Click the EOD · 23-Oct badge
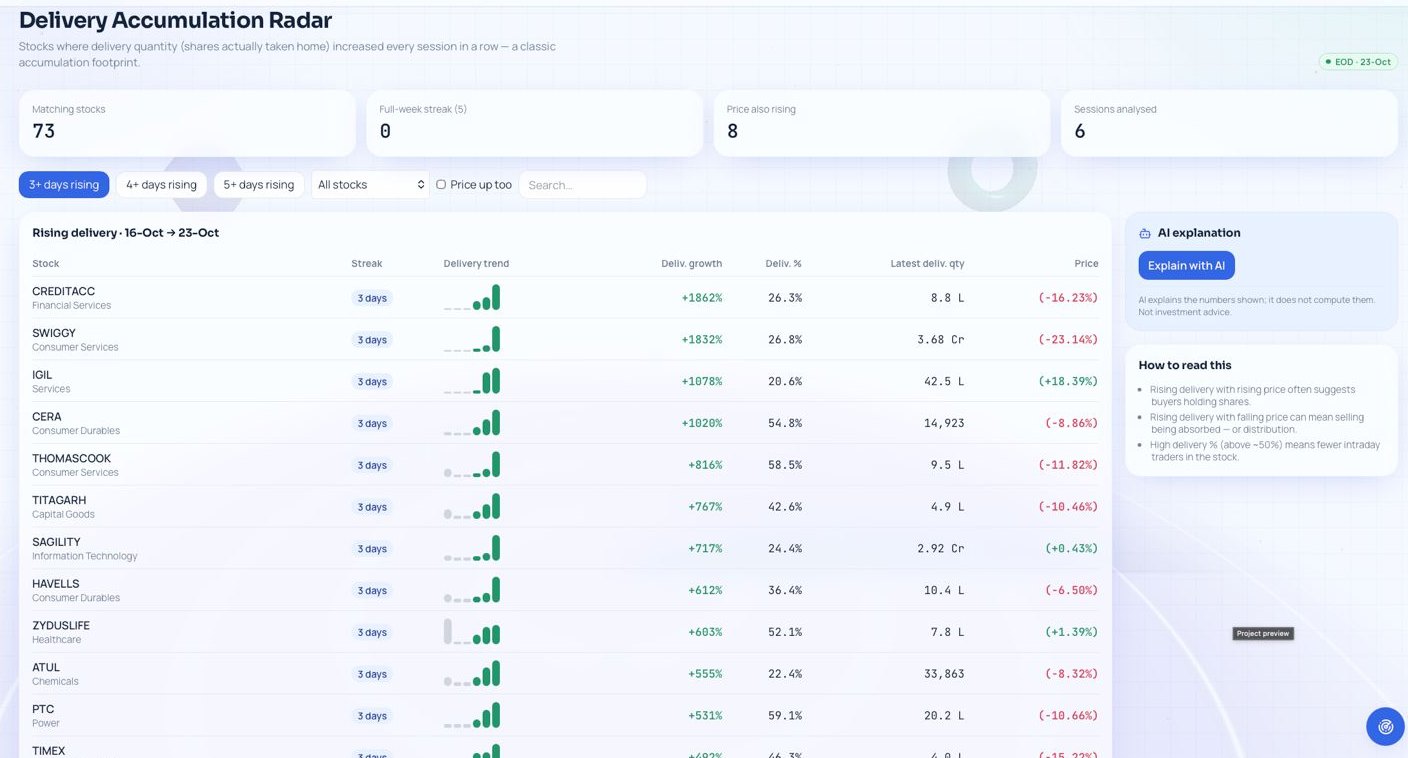 (x=1357, y=62)
